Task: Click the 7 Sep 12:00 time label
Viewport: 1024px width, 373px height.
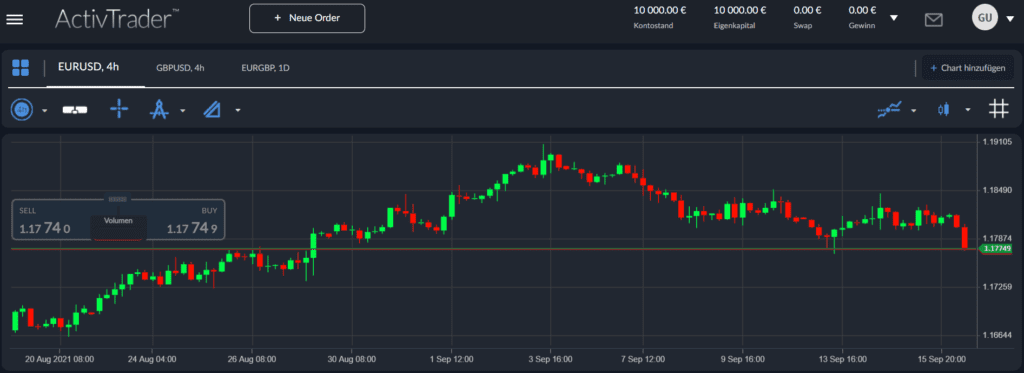Action: (x=643, y=359)
